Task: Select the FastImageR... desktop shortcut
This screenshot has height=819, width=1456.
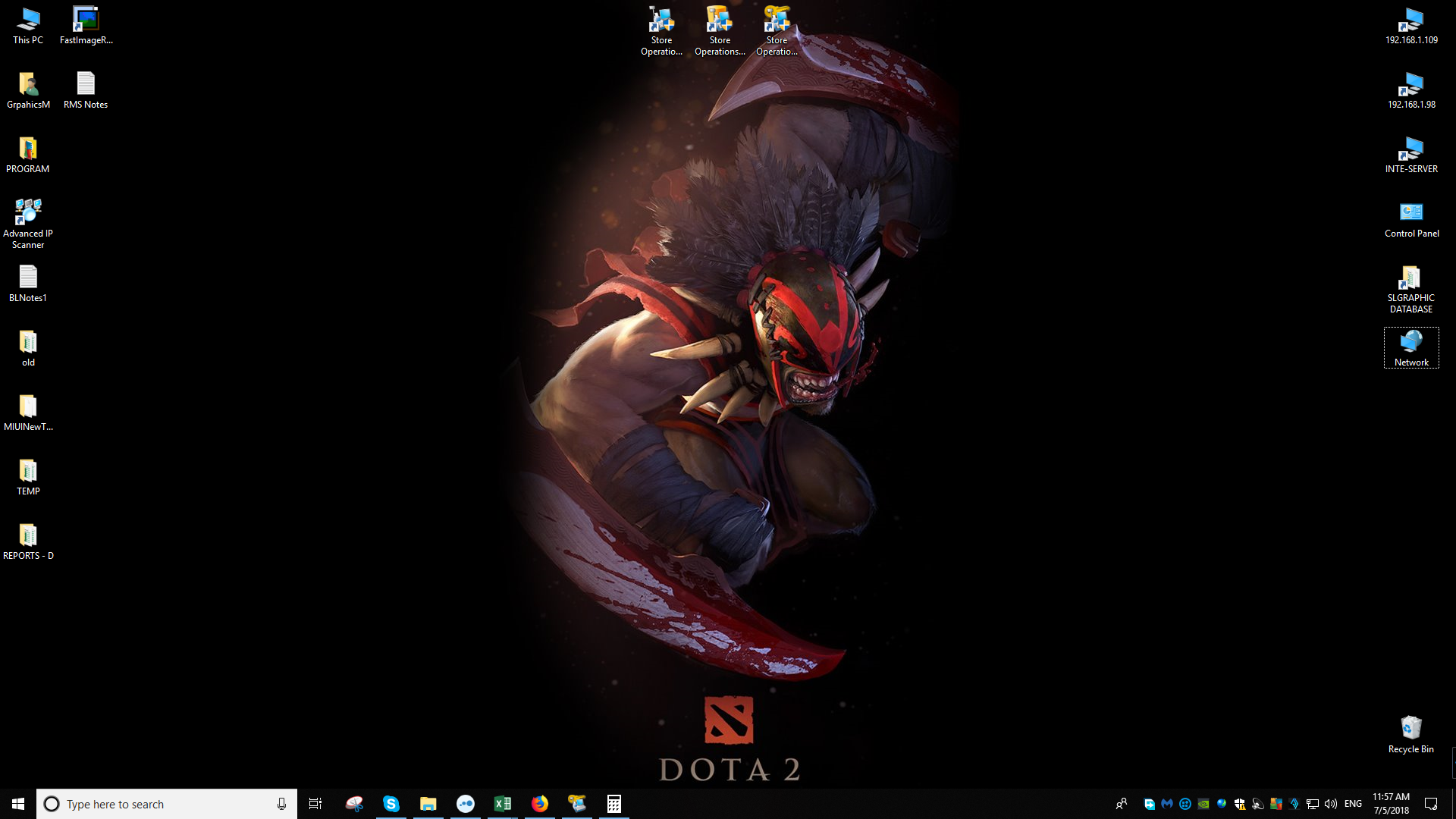Action: 86,26
